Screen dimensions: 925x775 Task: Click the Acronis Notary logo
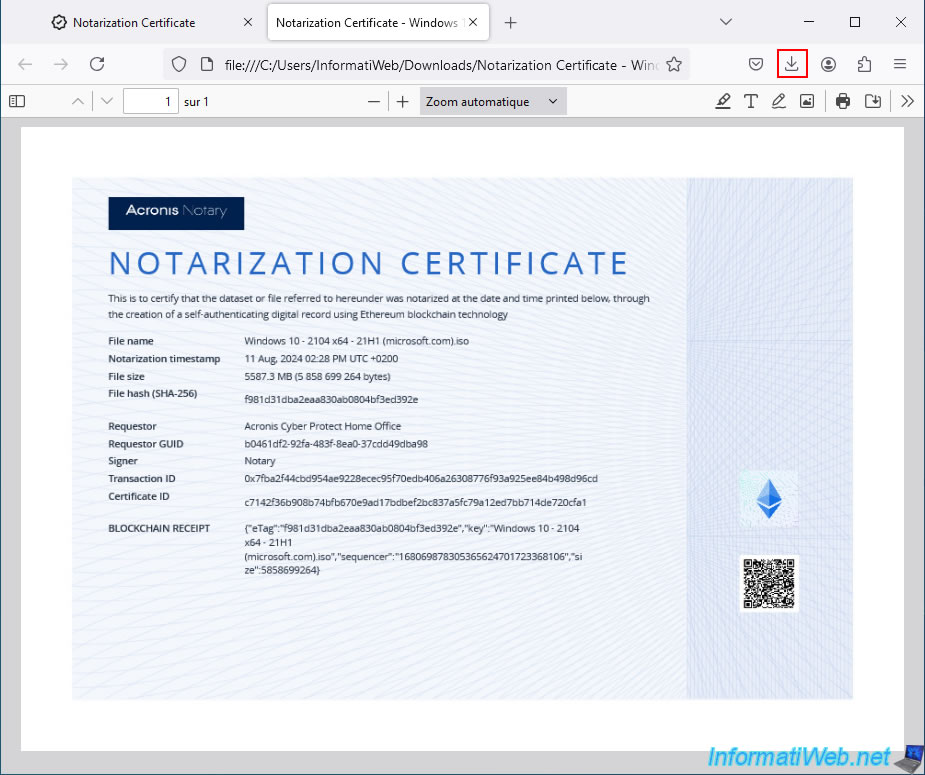pyautogui.click(x=176, y=213)
